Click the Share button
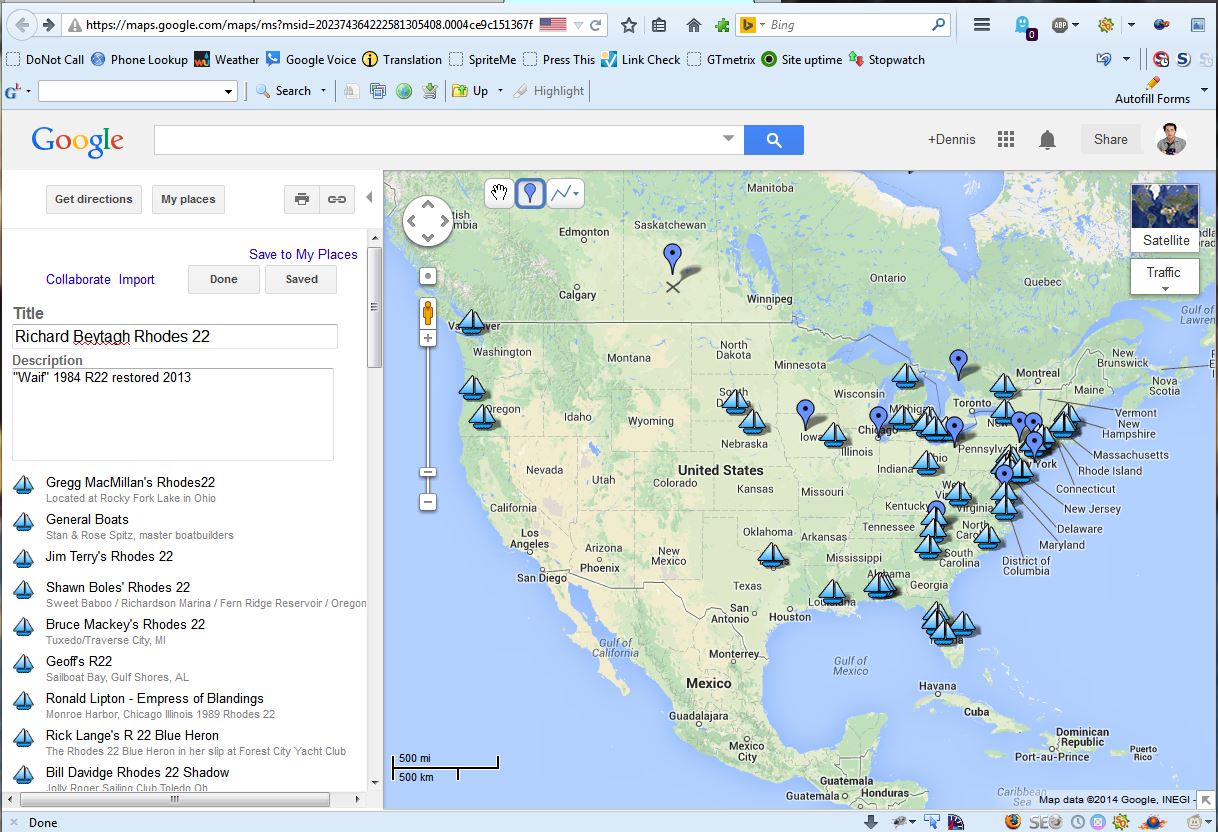Image resolution: width=1218 pixels, height=832 pixels. [1110, 140]
